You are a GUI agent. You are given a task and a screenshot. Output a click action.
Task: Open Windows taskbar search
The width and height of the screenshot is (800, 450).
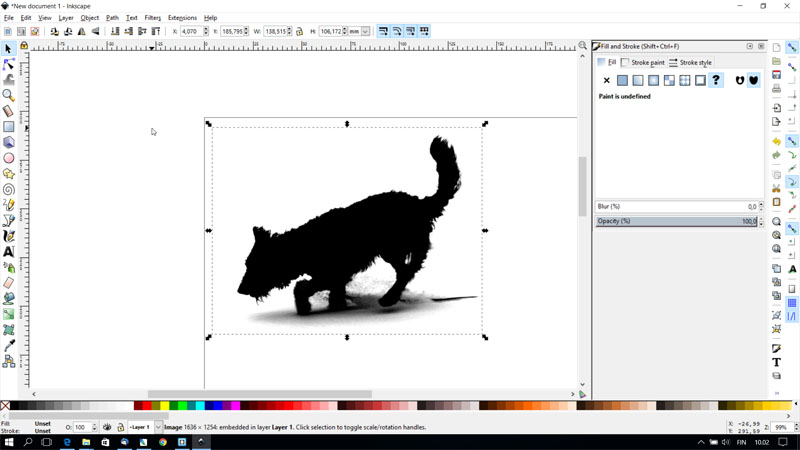click(28, 442)
